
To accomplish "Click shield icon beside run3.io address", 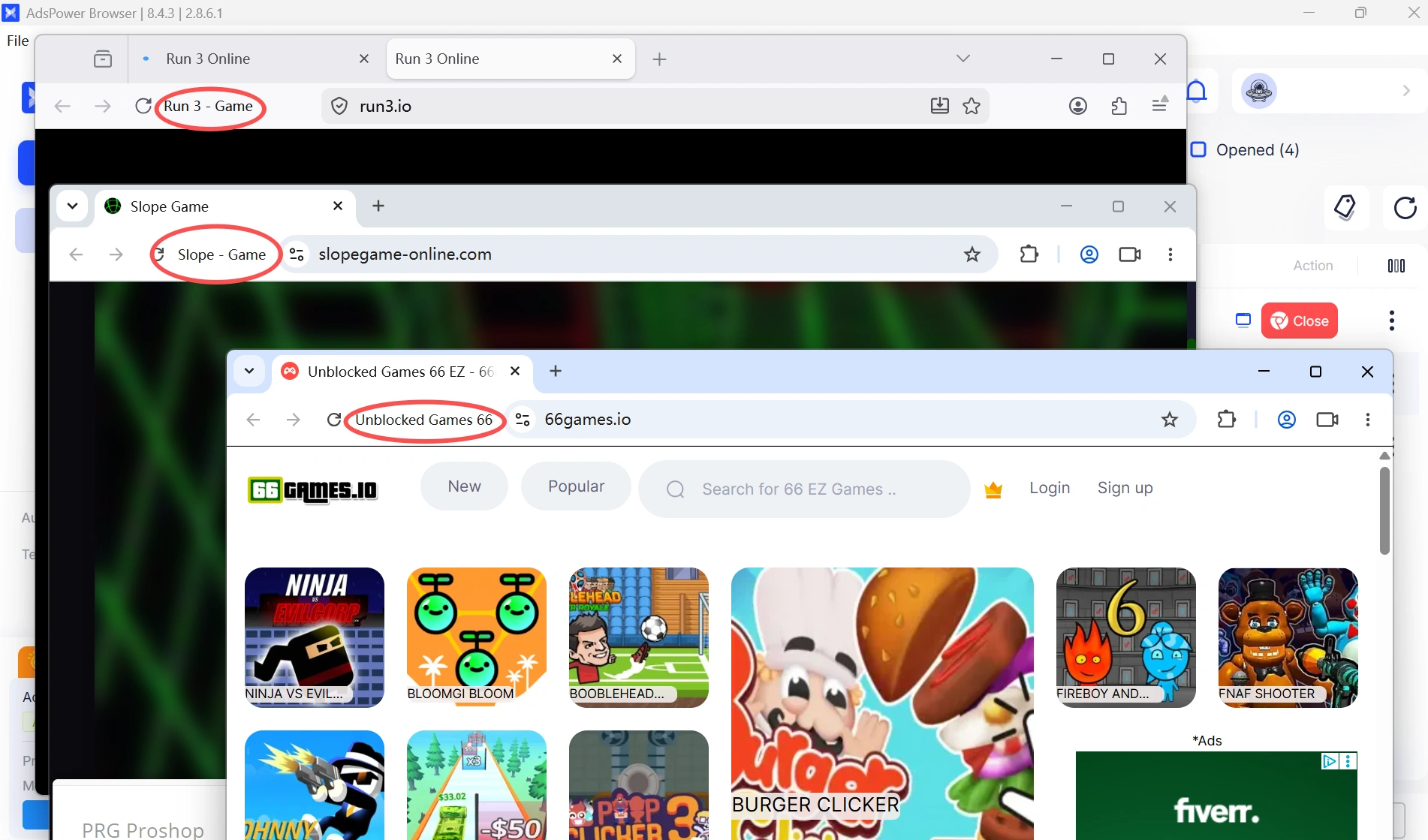I will pos(339,106).
